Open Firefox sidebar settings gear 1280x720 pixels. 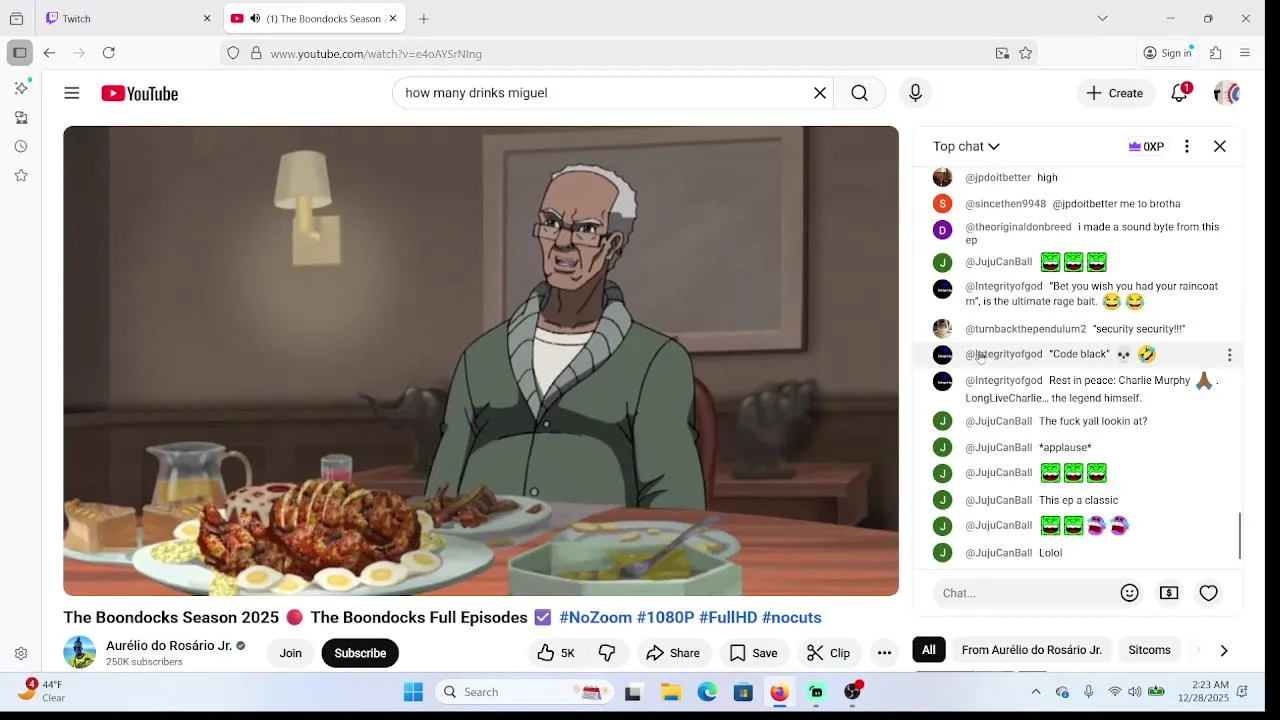pyautogui.click(x=21, y=654)
